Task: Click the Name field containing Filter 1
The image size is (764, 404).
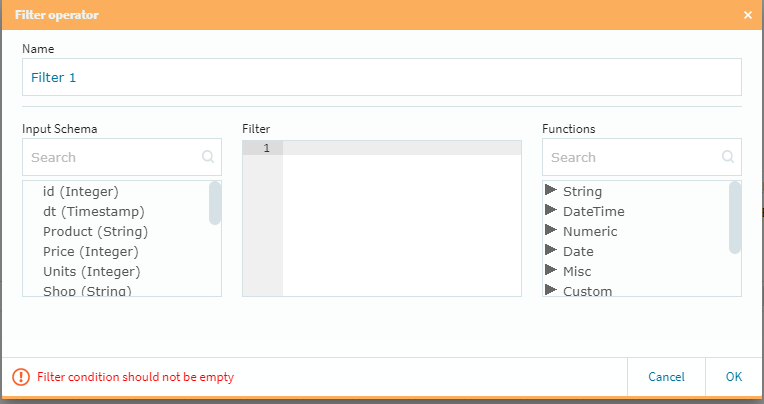Action: pos(382,77)
